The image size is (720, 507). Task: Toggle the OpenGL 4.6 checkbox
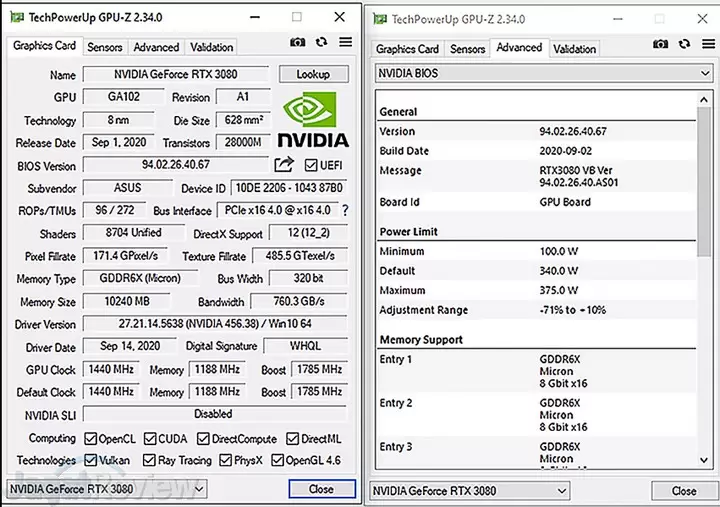277,460
